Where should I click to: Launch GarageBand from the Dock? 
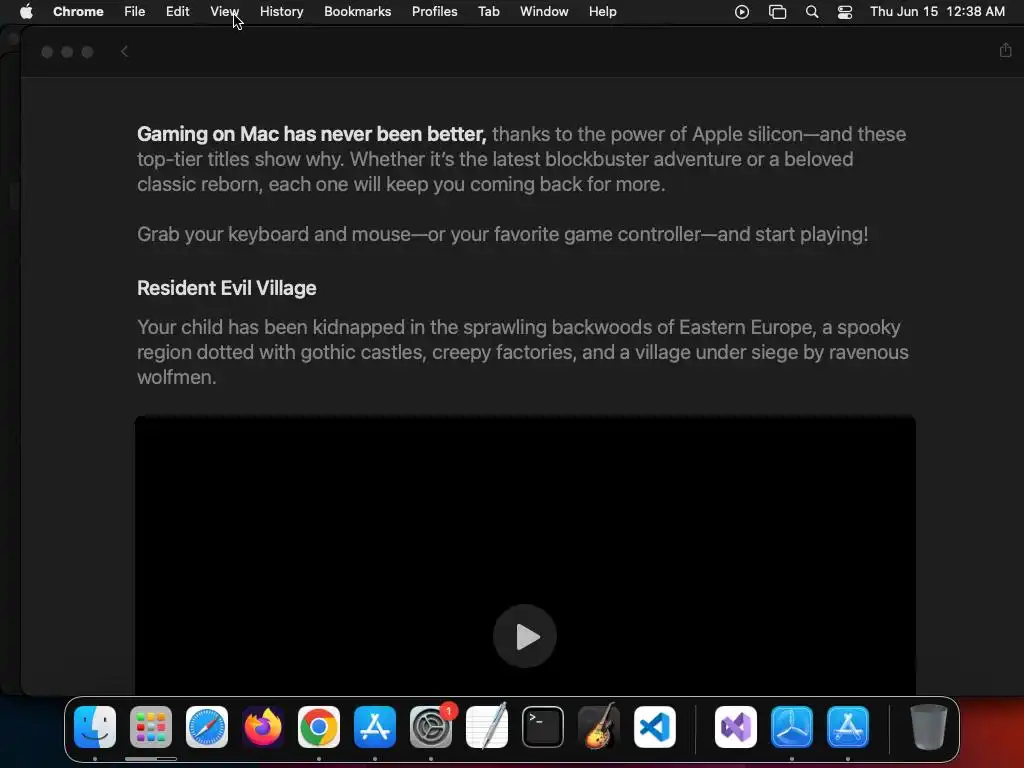pyautogui.click(x=599, y=727)
